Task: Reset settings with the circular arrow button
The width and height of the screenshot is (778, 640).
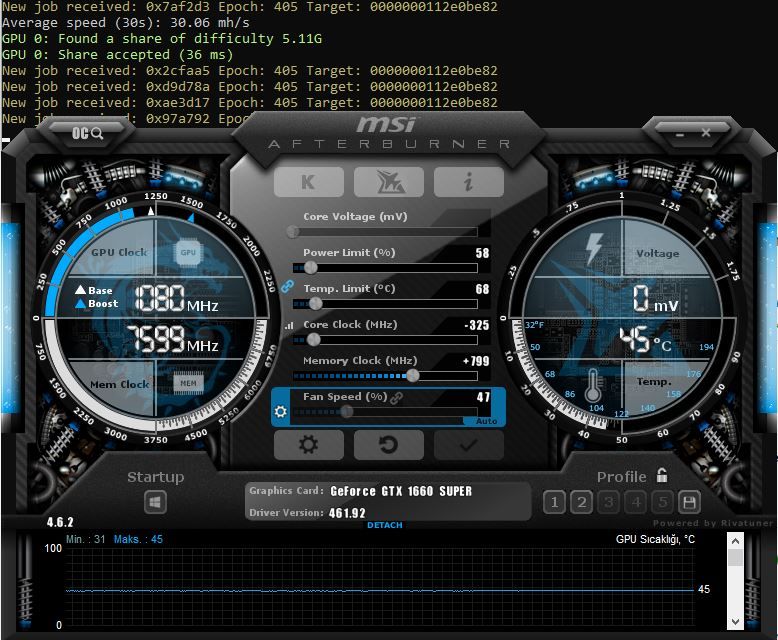Action: [x=389, y=445]
